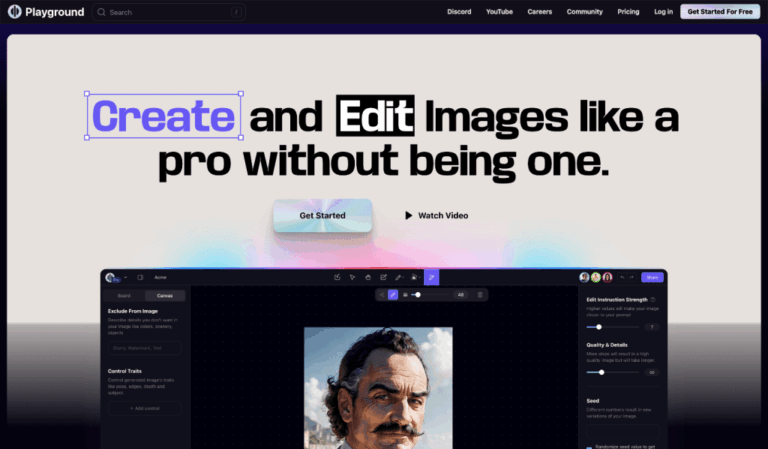Click the search magnifier icon
768x449 pixels.
101,12
